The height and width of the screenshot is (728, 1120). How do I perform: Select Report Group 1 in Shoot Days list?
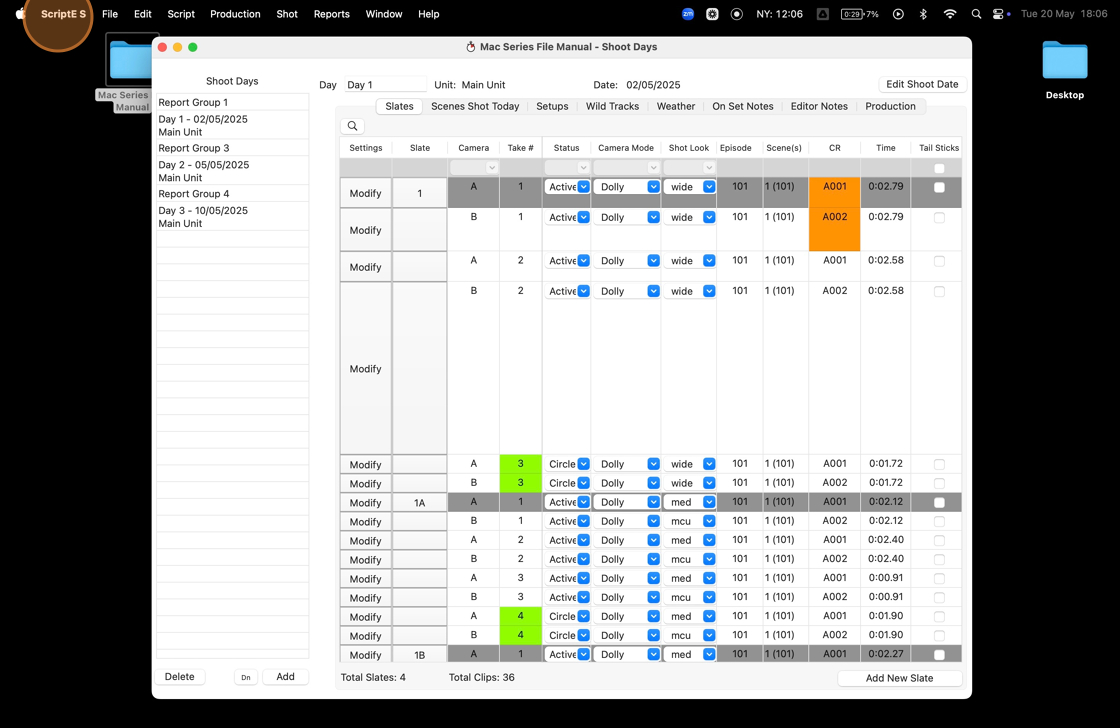[x=232, y=102]
